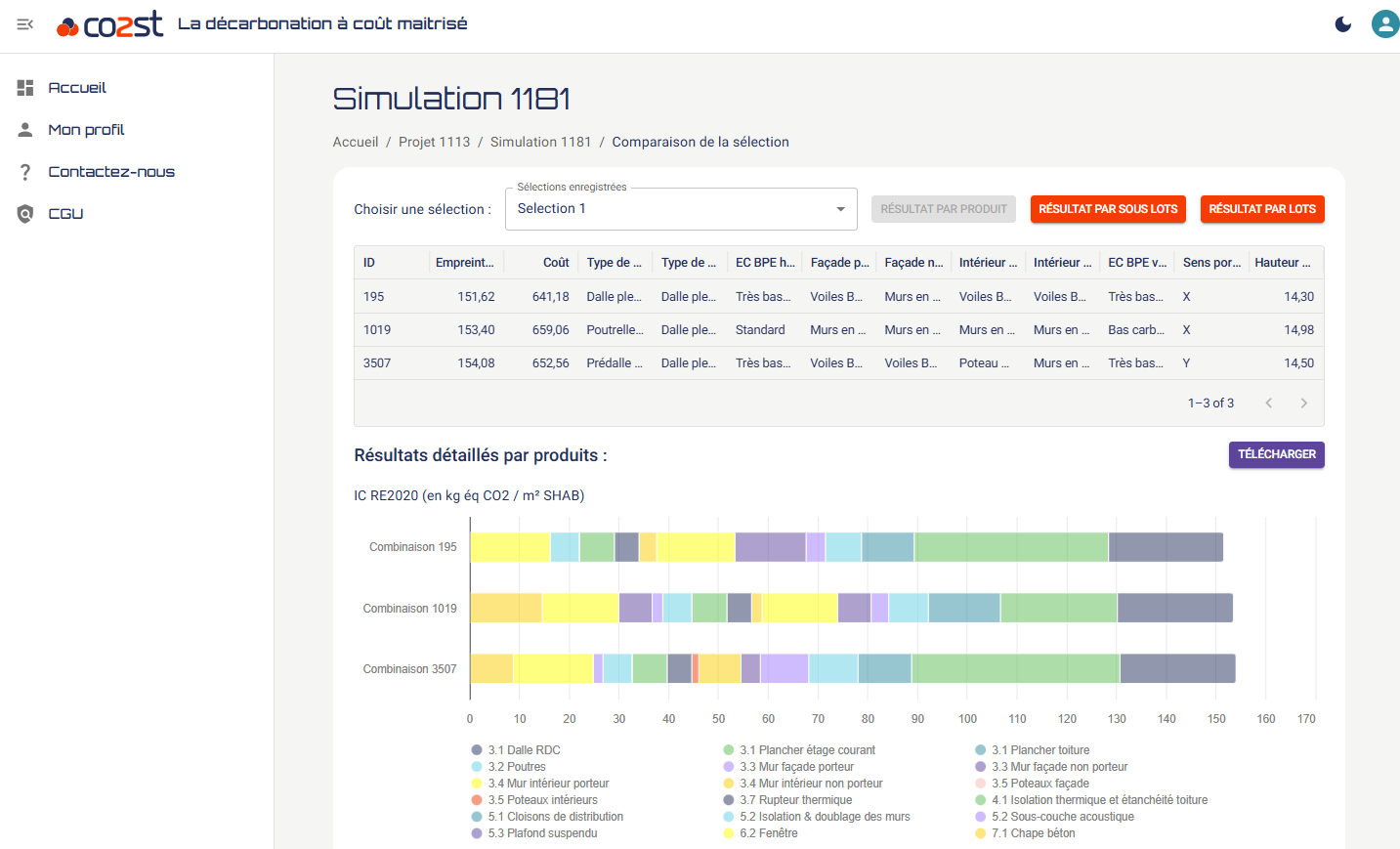Click the RÉSULTAT PAR SOUS LOTS button
The width and height of the screenshot is (1400, 849).
coord(1107,209)
